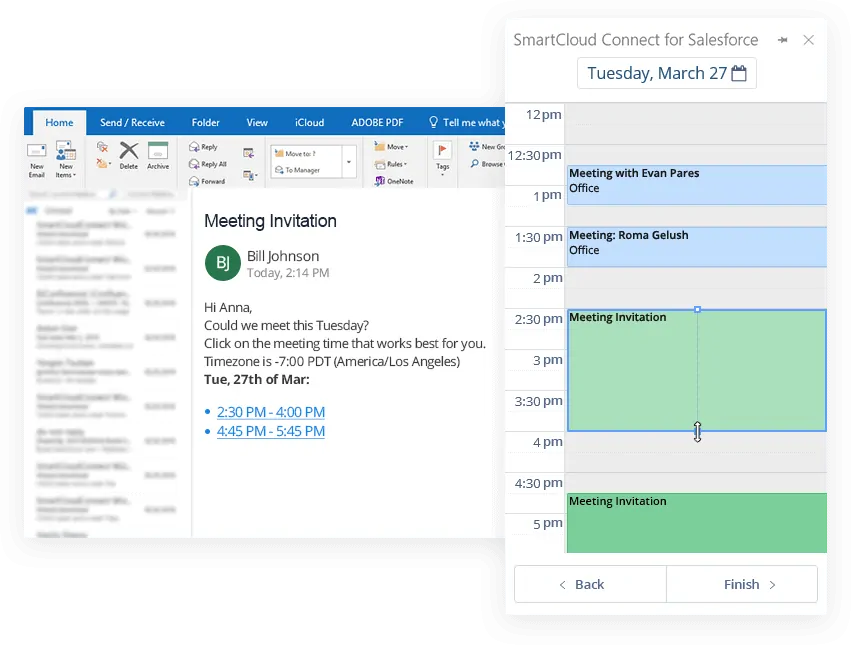851x645 pixels.
Task: Open the Tags flag dropdown
Action: [x=442, y=158]
